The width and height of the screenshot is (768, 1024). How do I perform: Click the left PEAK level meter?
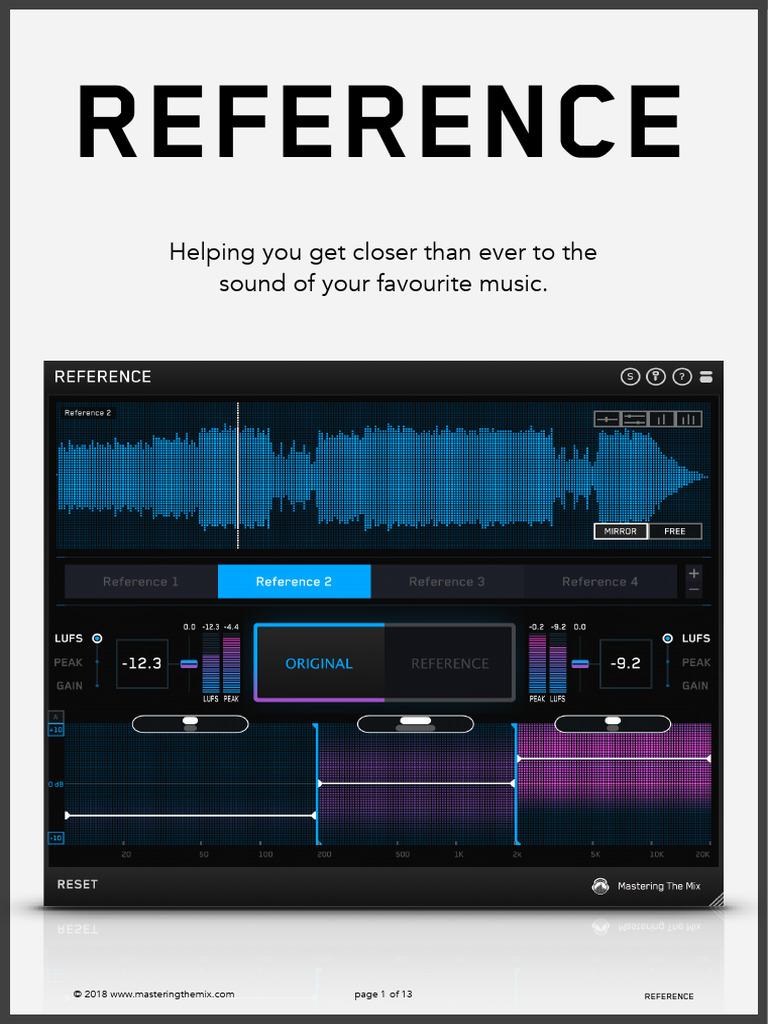click(231, 664)
